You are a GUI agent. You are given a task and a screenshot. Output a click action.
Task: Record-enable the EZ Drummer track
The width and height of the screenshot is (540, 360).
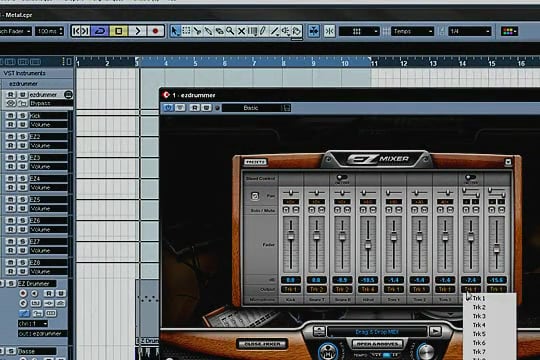[x=23, y=293]
